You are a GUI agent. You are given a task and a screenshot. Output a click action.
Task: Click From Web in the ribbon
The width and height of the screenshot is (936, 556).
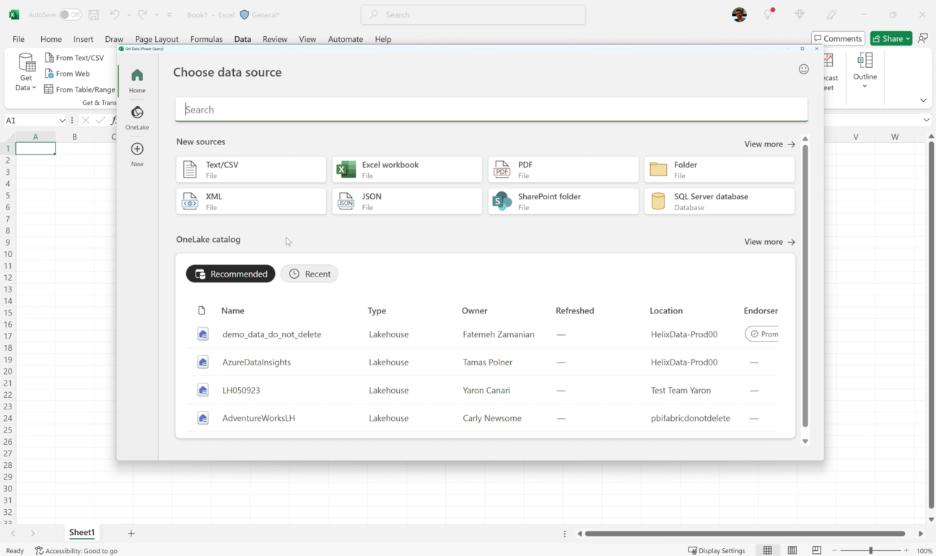tap(67, 73)
